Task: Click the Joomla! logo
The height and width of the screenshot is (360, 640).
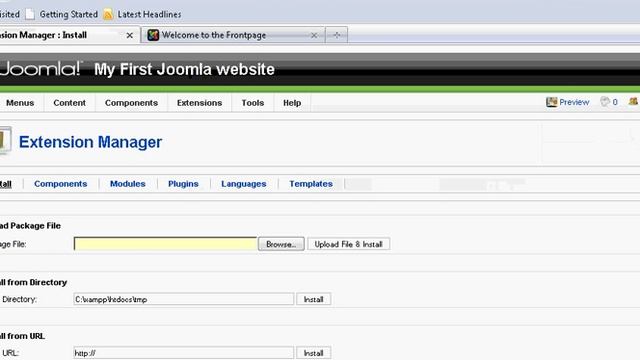Action: (x=41, y=69)
